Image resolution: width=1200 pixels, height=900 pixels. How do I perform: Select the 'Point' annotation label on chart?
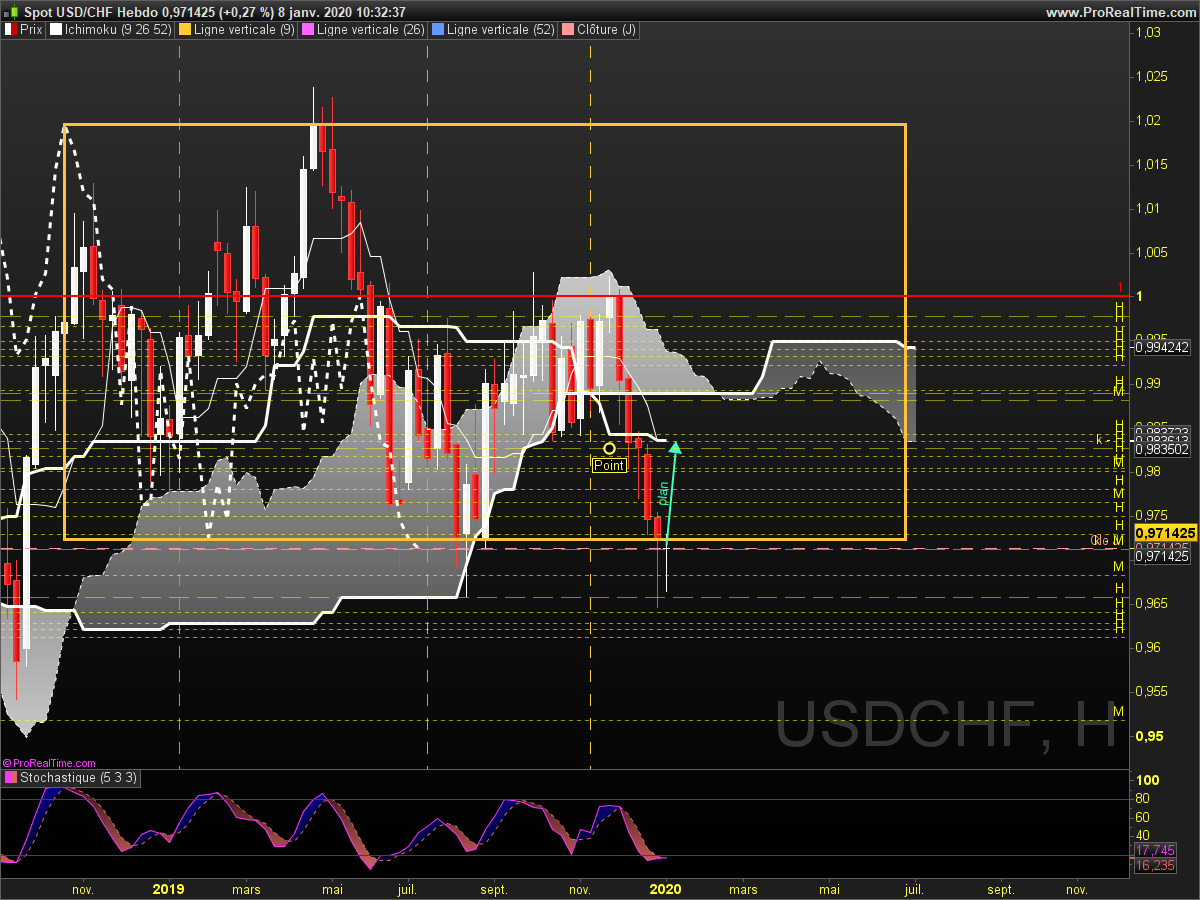[x=609, y=465]
